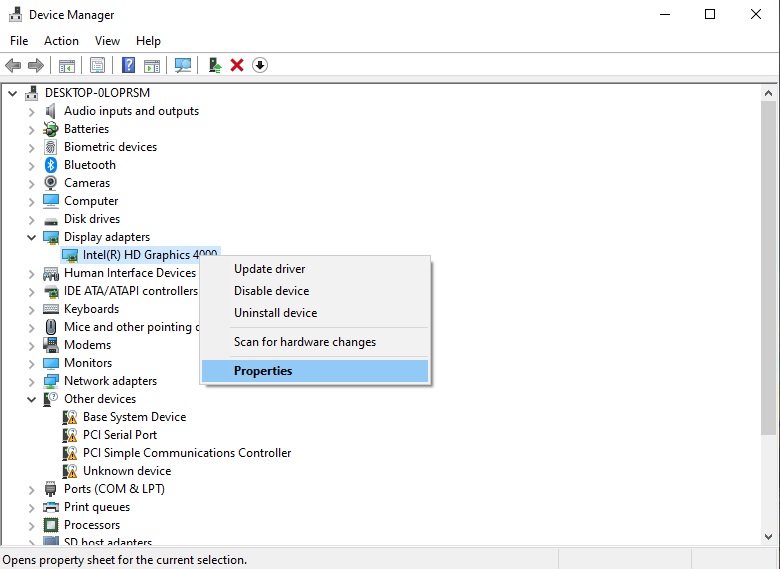This screenshot has width=780, height=569.
Task: Click the Cameras webcam icon
Action: [51, 183]
